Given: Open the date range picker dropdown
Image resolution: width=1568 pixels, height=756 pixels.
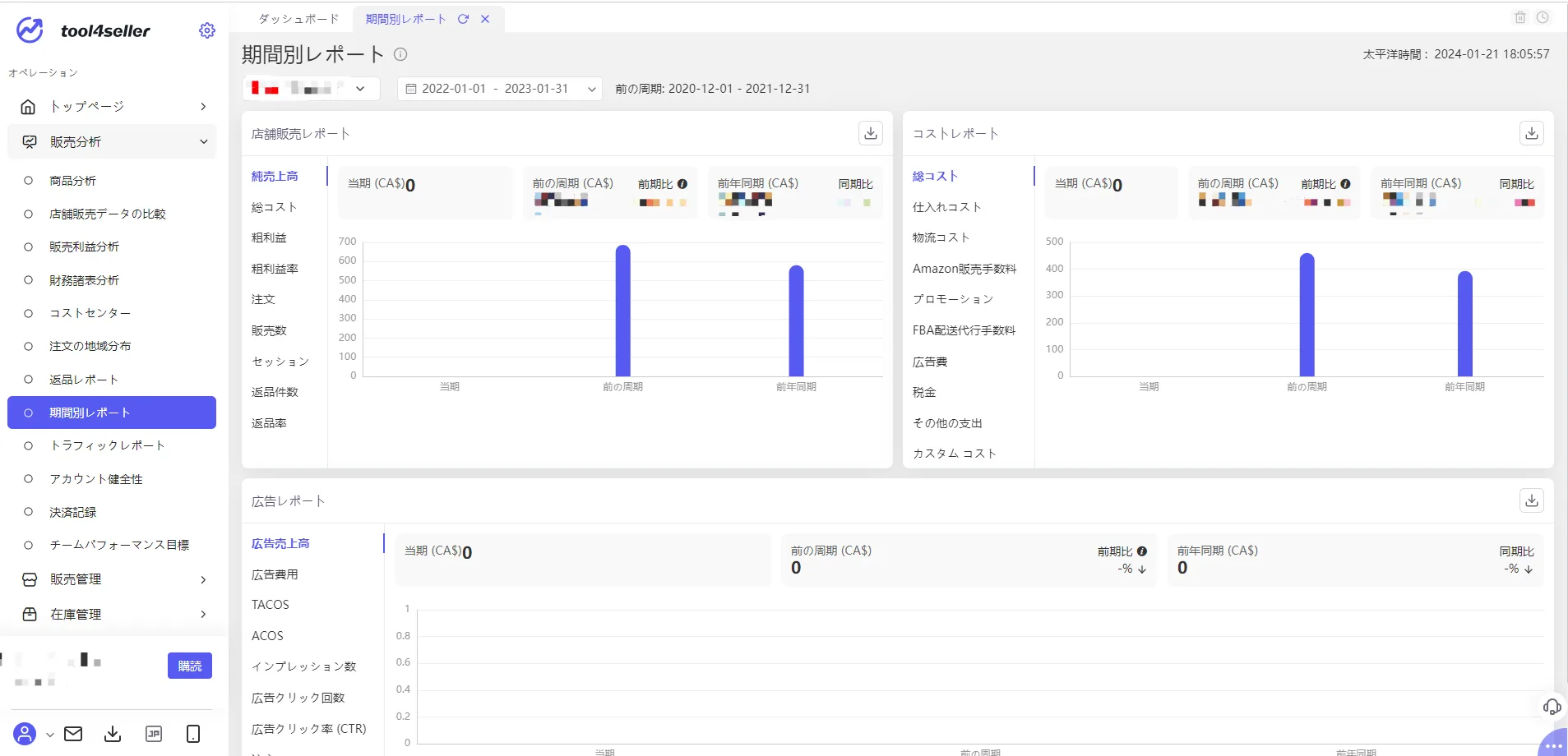Looking at the screenshot, I should (x=500, y=89).
